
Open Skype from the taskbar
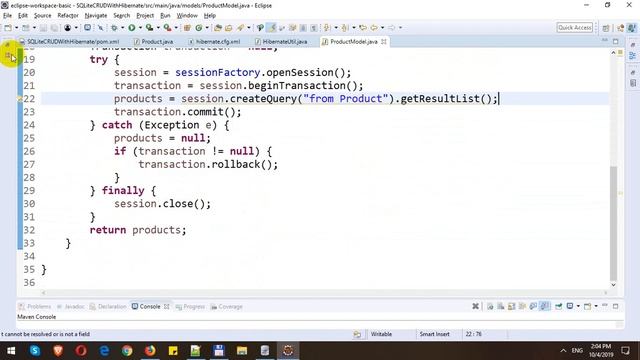point(35,351)
